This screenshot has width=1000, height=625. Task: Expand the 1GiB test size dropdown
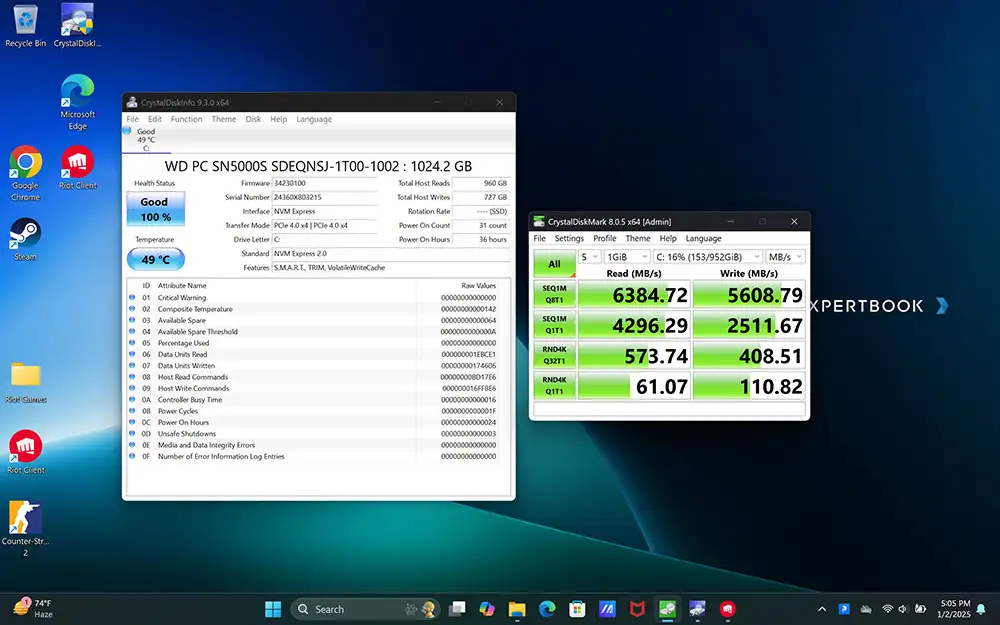tap(626, 257)
